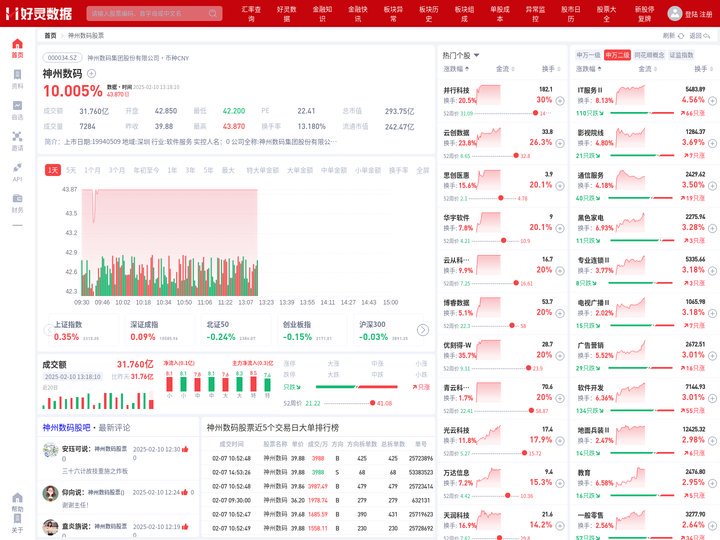Open the 关于 about icon in sidebar
The width and height of the screenshot is (720, 540).
(17, 519)
